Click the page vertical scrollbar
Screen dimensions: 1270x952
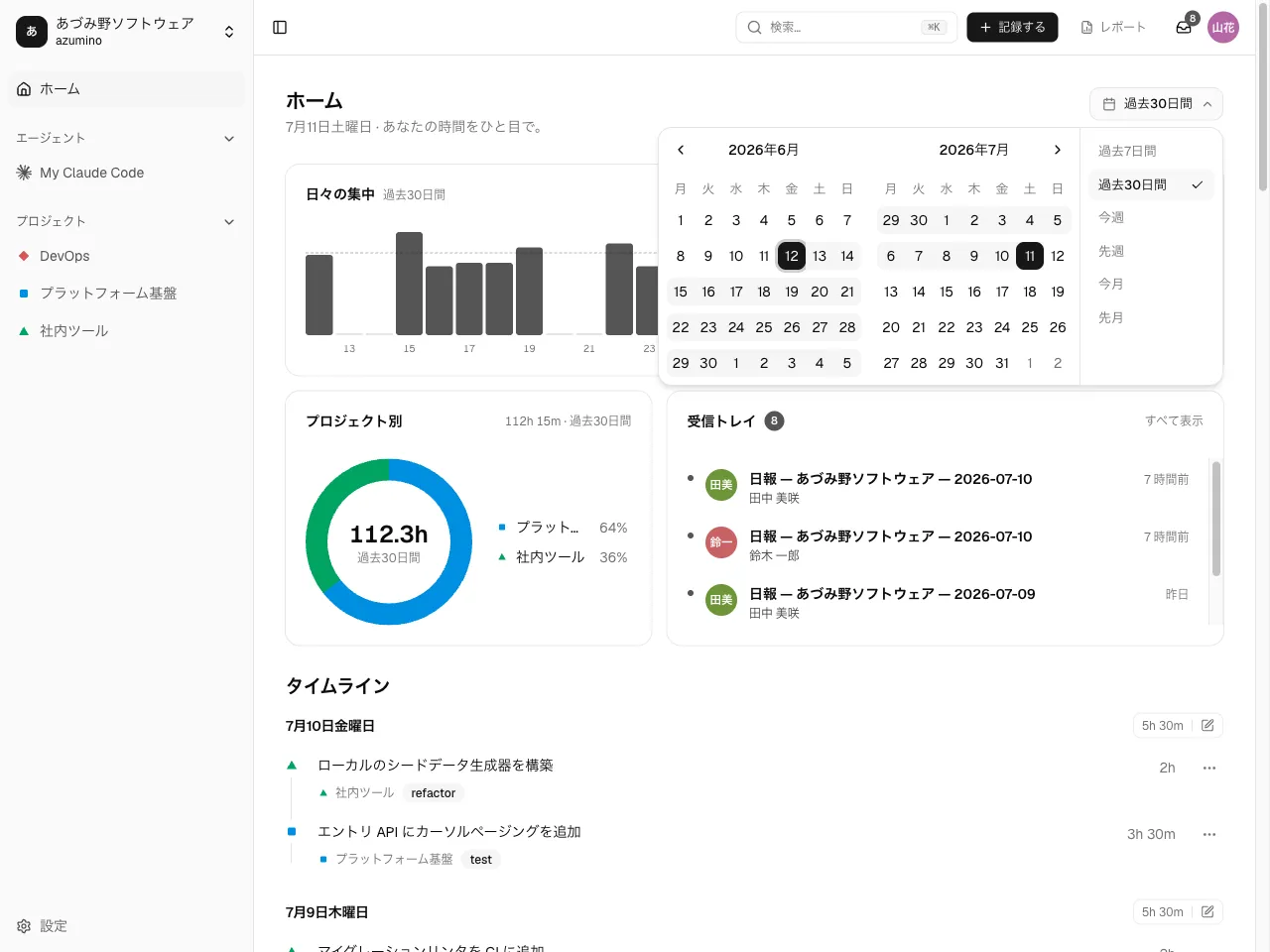[1263, 99]
